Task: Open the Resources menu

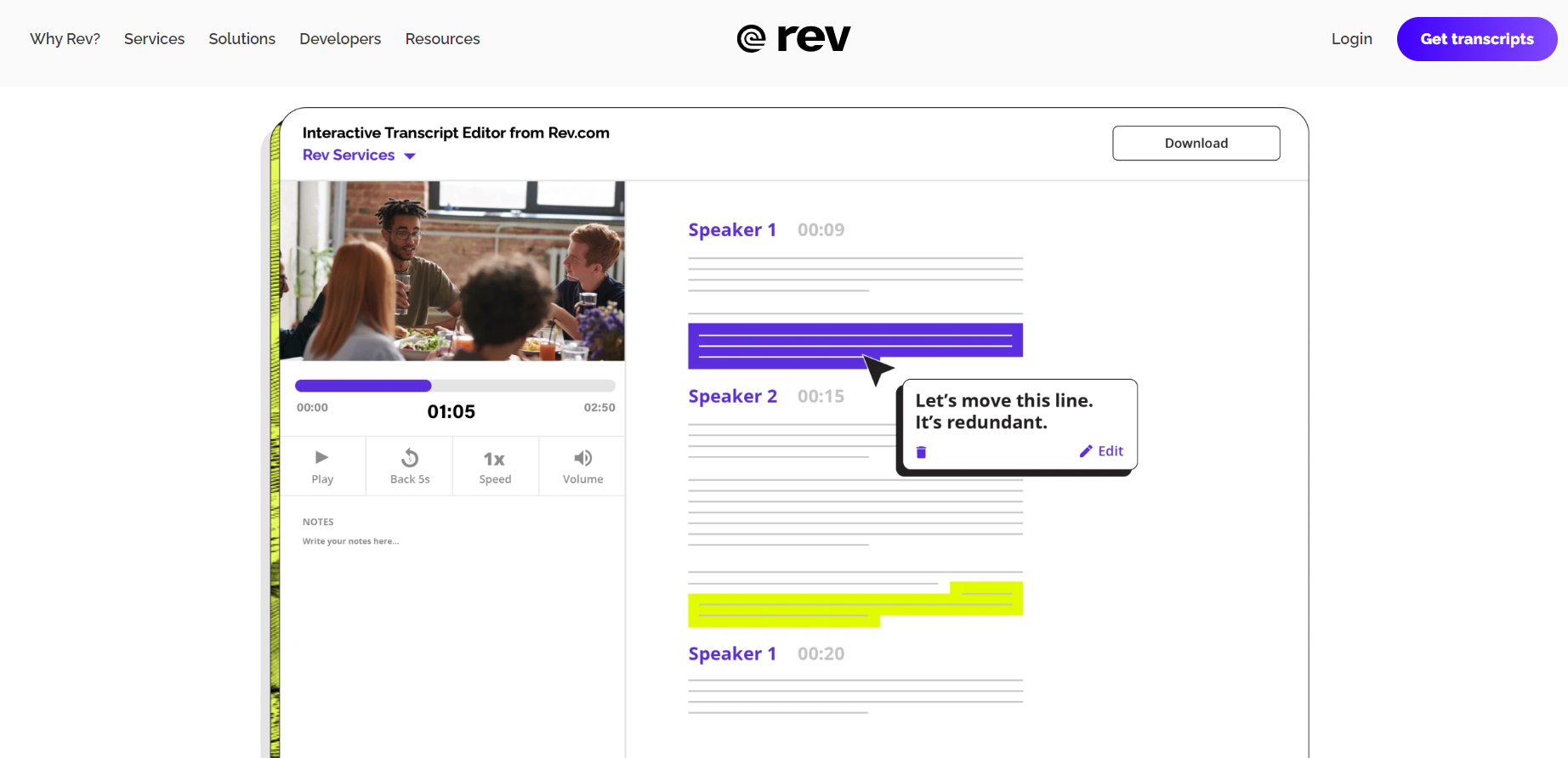Action: pyautogui.click(x=442, y=39)
